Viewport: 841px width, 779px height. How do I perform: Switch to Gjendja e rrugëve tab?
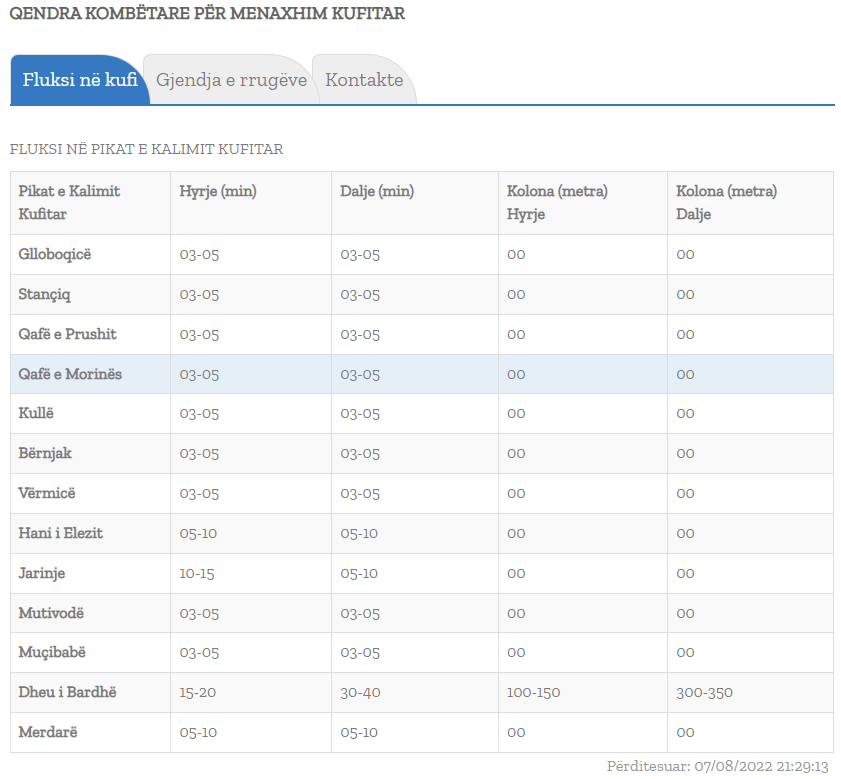(231, 80)
